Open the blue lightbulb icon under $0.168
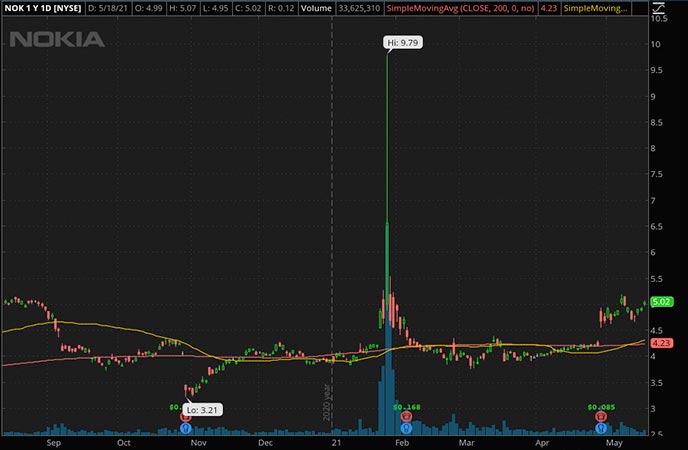Screen dimensions: 688x450 click(406, 428)
